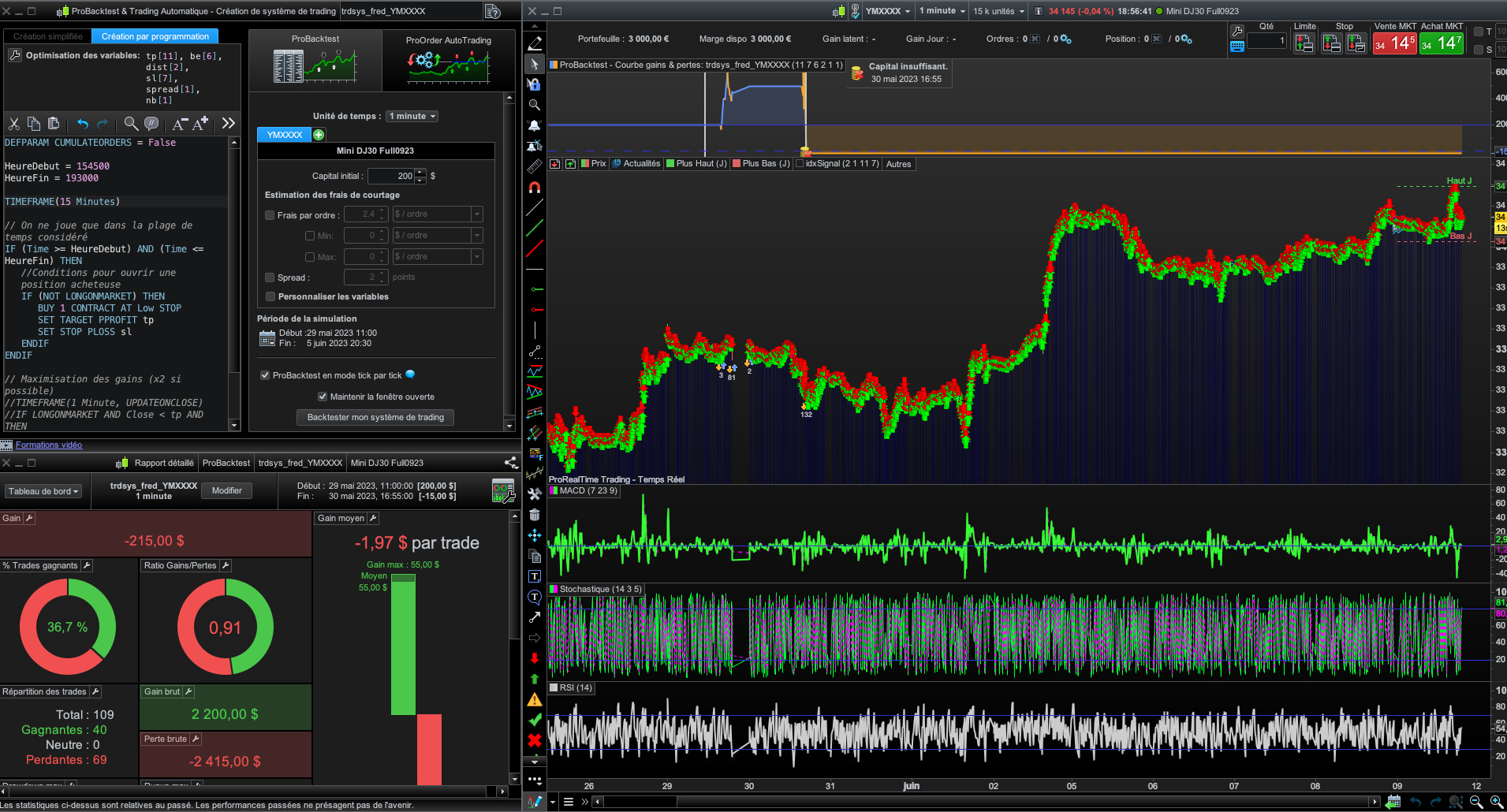
Task: Click the cut (scissors) icon in code editor
Action: click(14, 124)
